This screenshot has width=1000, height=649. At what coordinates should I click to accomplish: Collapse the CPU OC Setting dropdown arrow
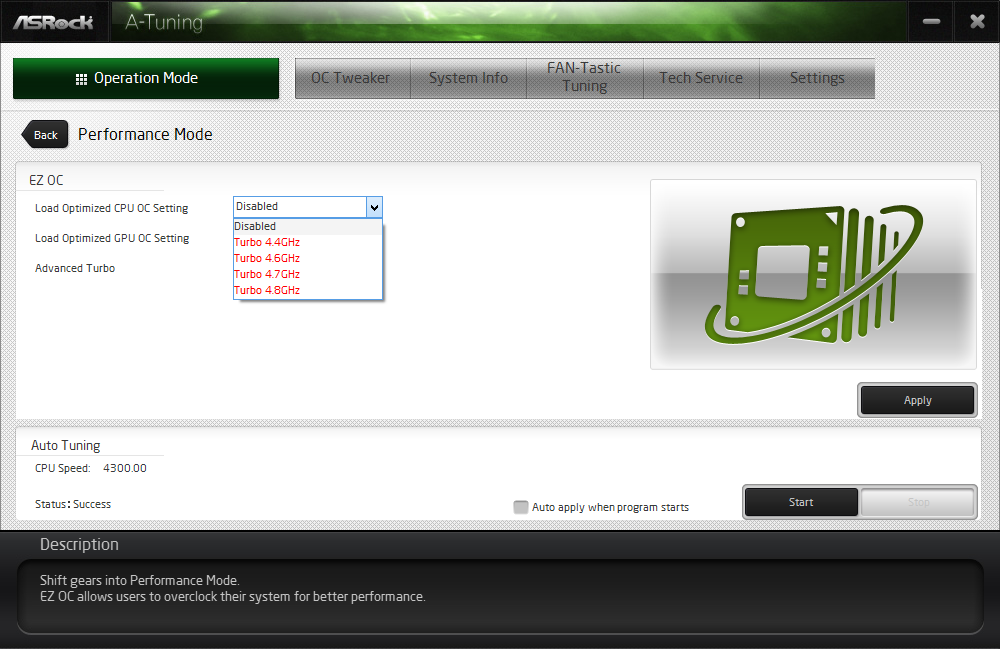coord(374,207)
